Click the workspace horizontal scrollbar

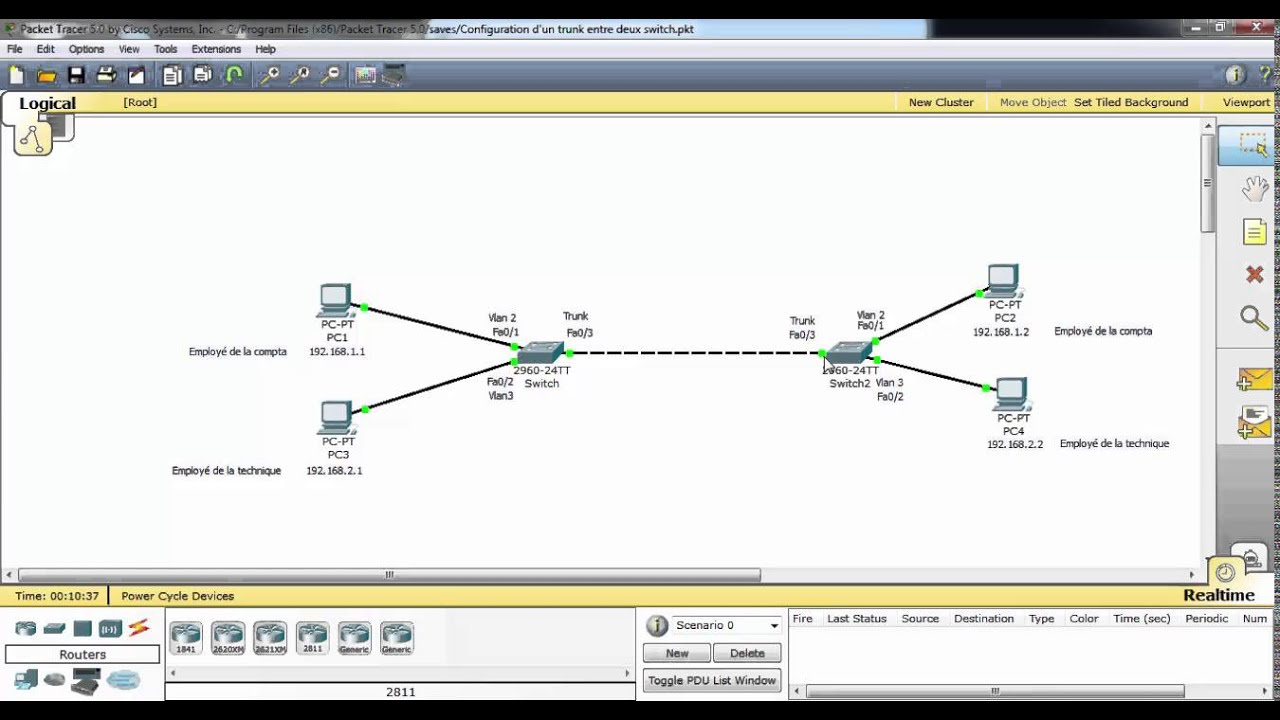pos(389,575)
